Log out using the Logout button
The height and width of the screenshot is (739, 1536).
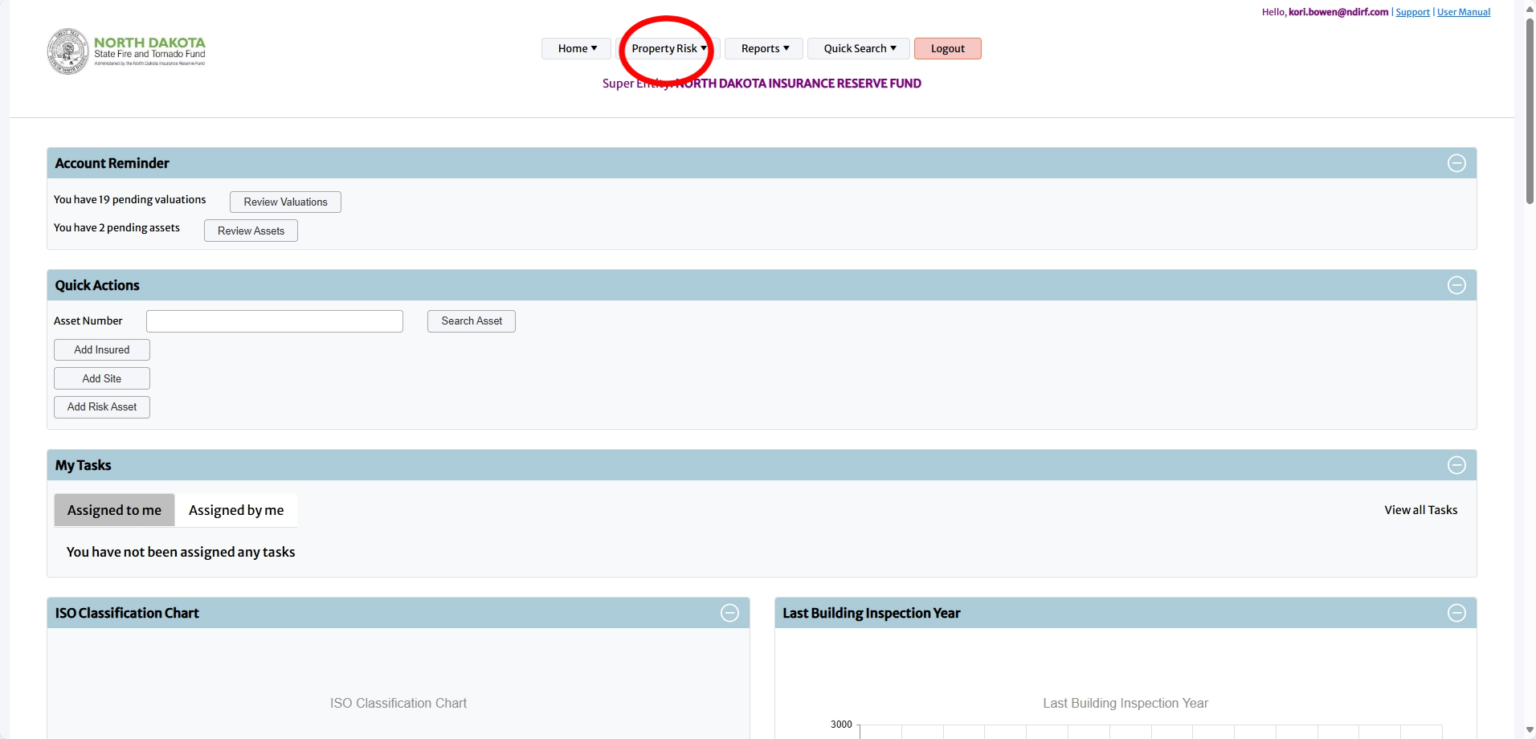[947, 48]
